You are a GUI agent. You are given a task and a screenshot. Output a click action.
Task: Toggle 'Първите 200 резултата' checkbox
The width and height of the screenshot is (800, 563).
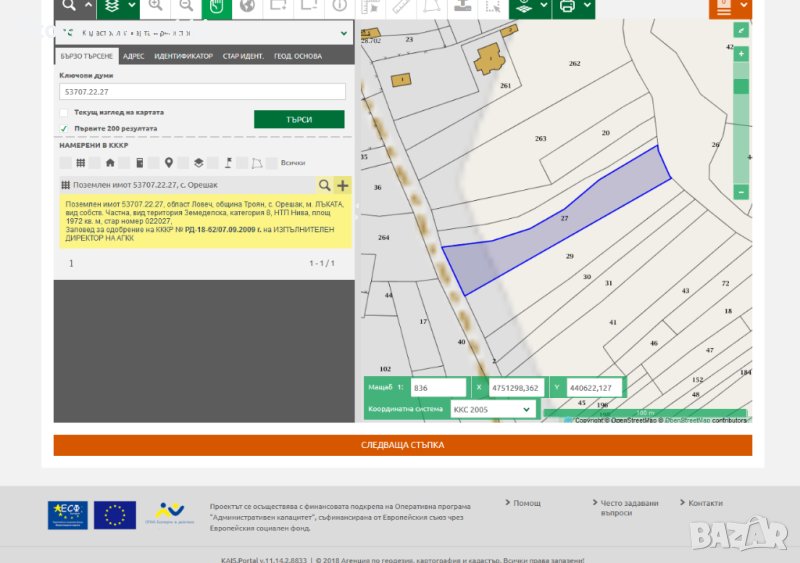64,128
